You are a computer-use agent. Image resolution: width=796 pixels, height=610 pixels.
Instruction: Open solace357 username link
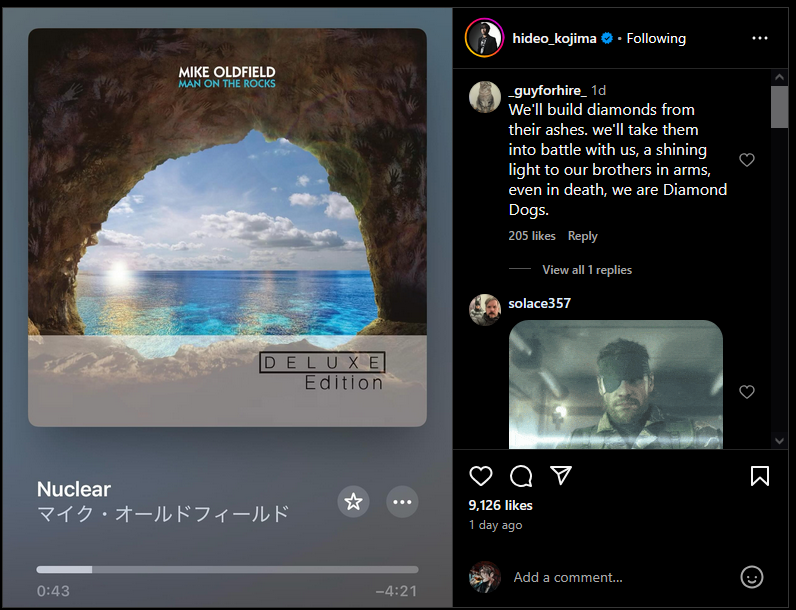tap(540, 303)
